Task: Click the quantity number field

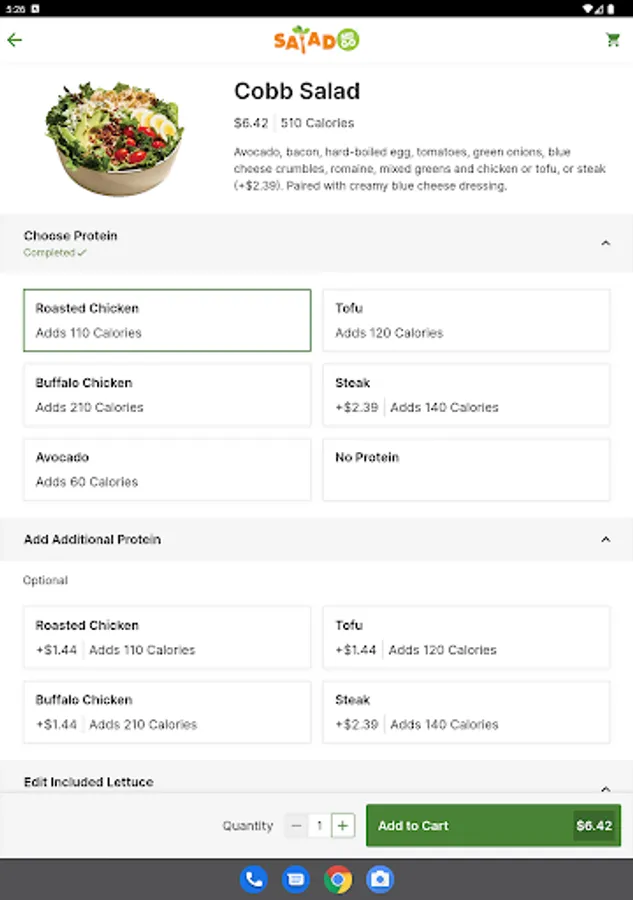Action: click(319, 826)
